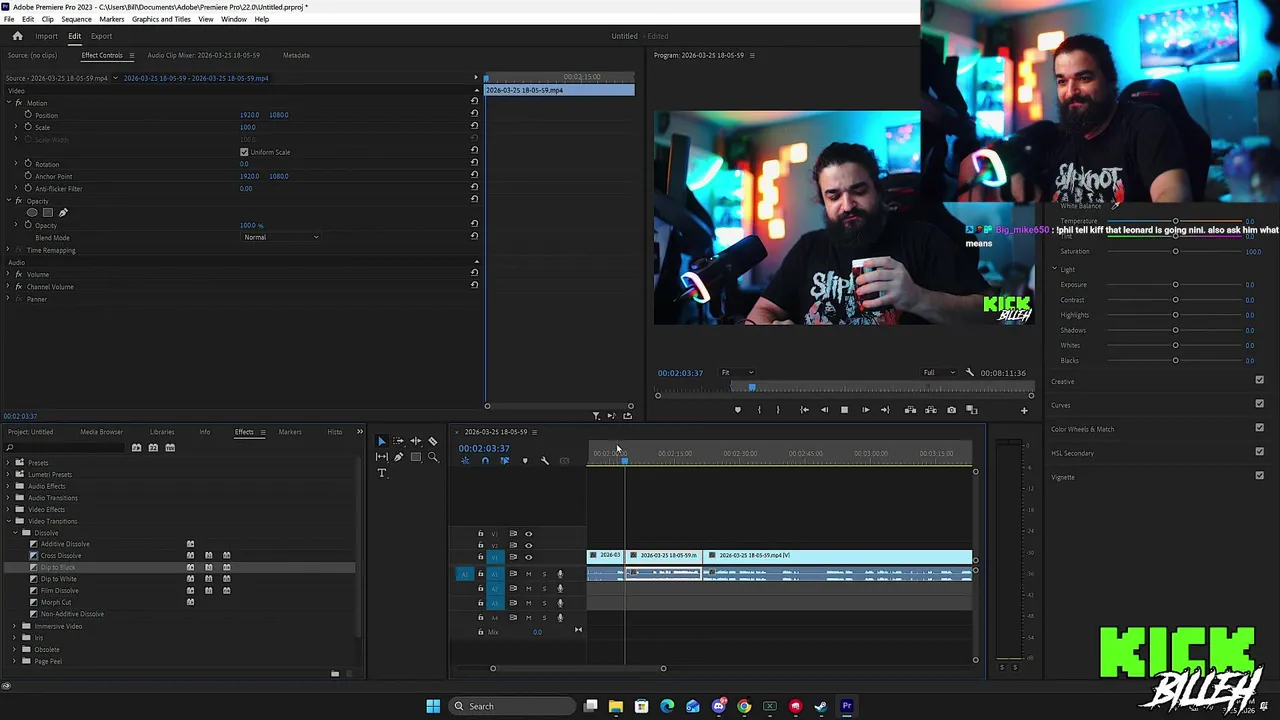Click the Effects panel search field
Screen dimensions: 1280x720
coord(66,447)
